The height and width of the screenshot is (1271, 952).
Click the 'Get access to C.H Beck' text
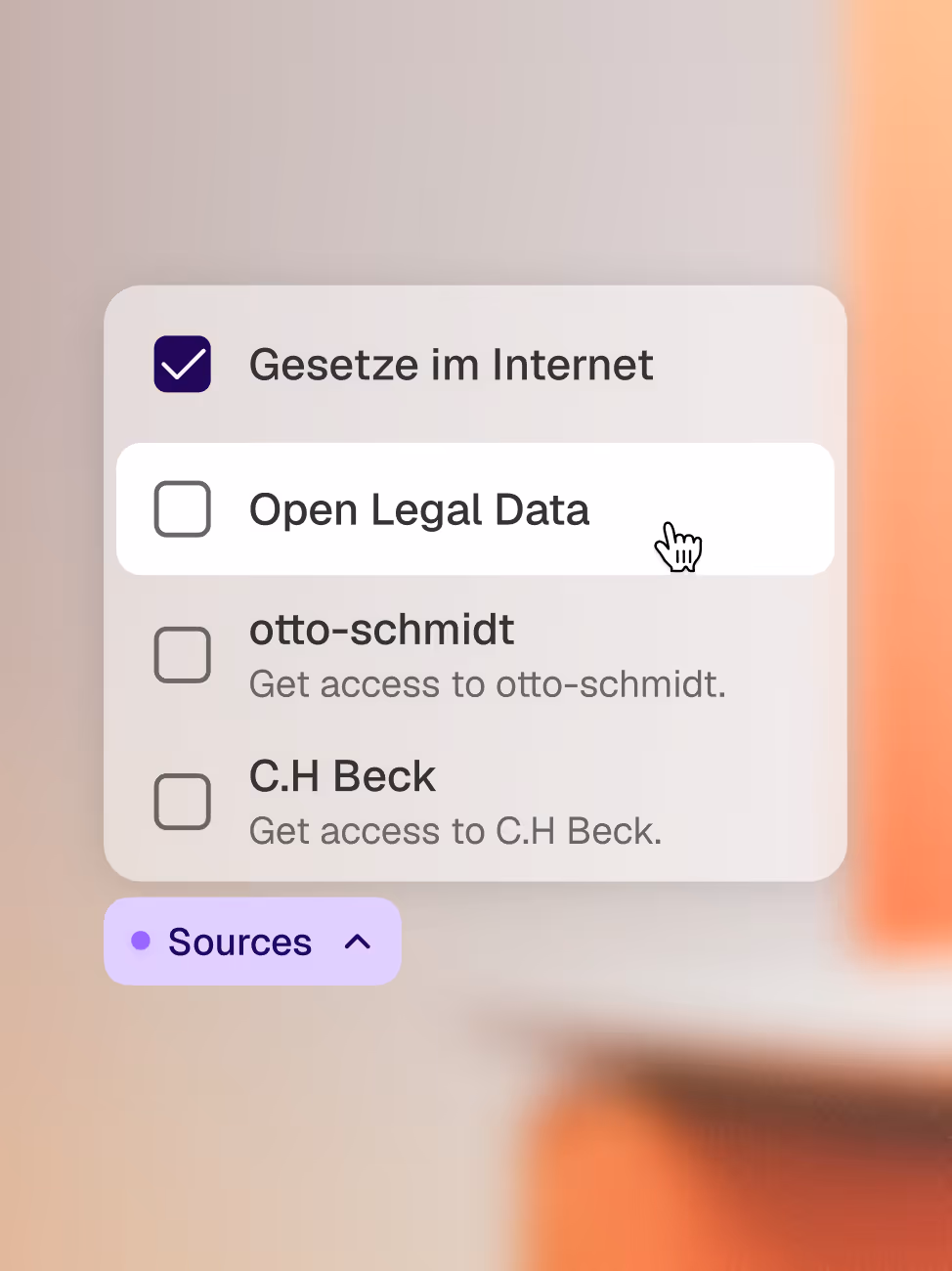(x=455, y=830)
